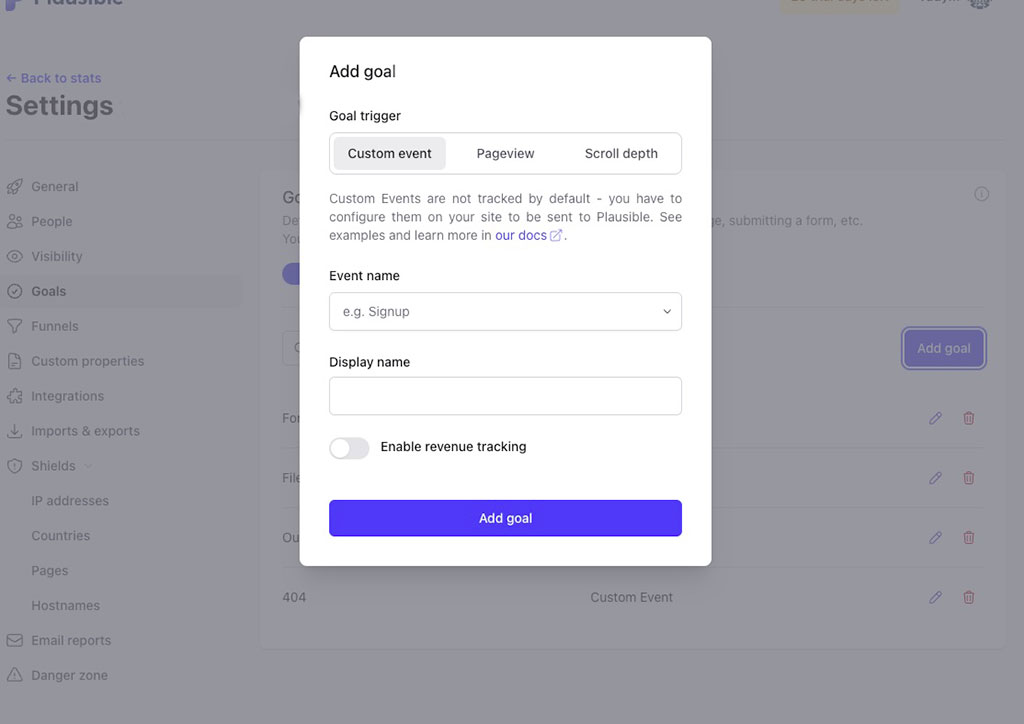Switch to the Pageview goal trigger tab
This screenshot has height=724, width=1024.
tap(505, 153)
